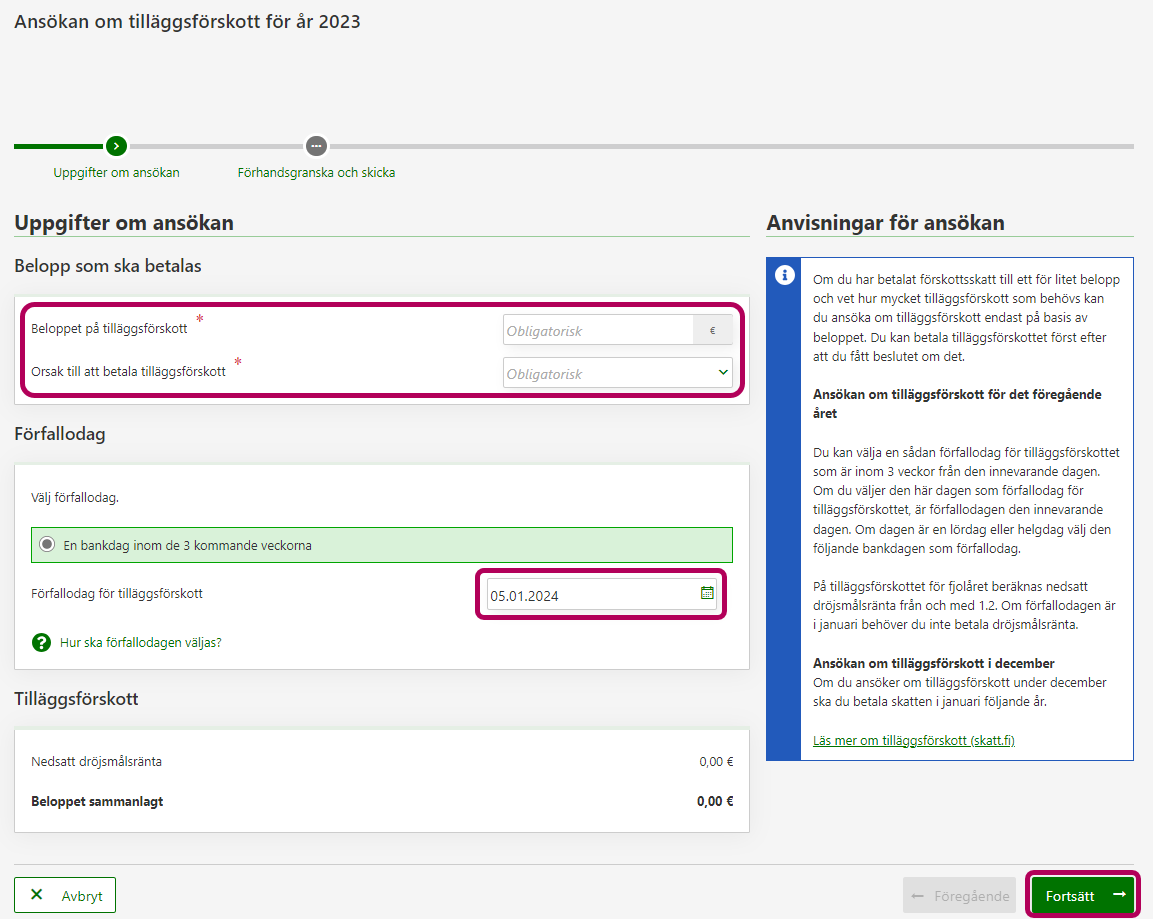This screenshot has width=1153, height=919.
Task: Click the Beloppet sammanlagt total of 0,00 €
Action: (x=715, y=801)
